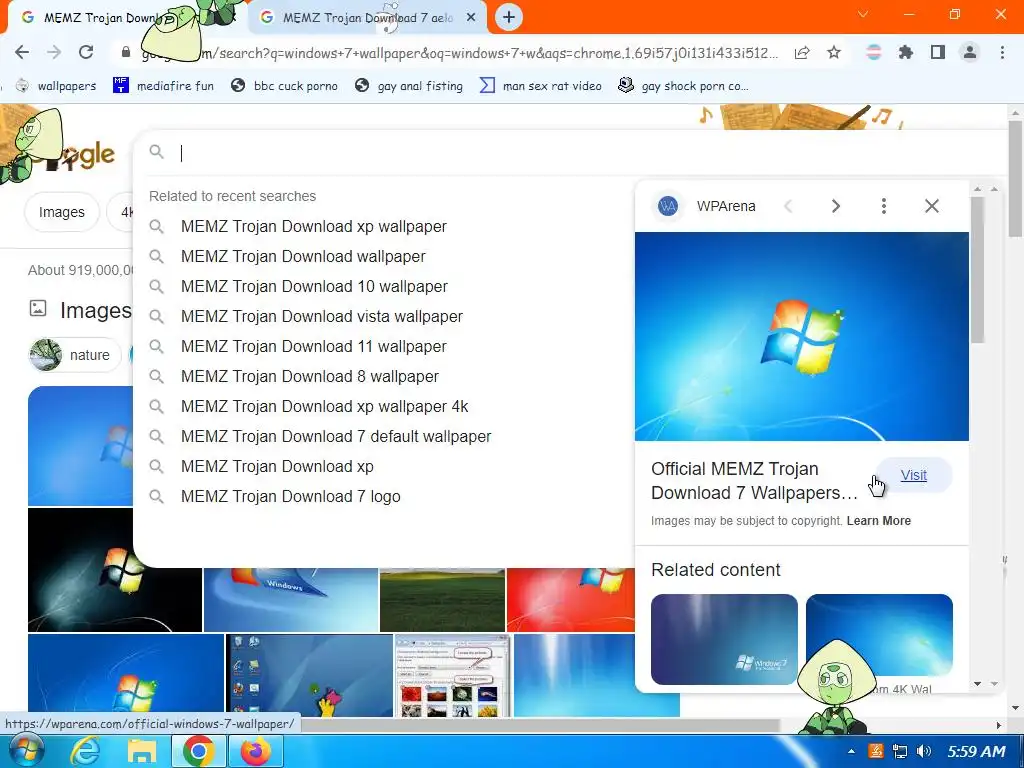
Task: Launch Internet Explorer from the taskbar
Action: point(85,752)
